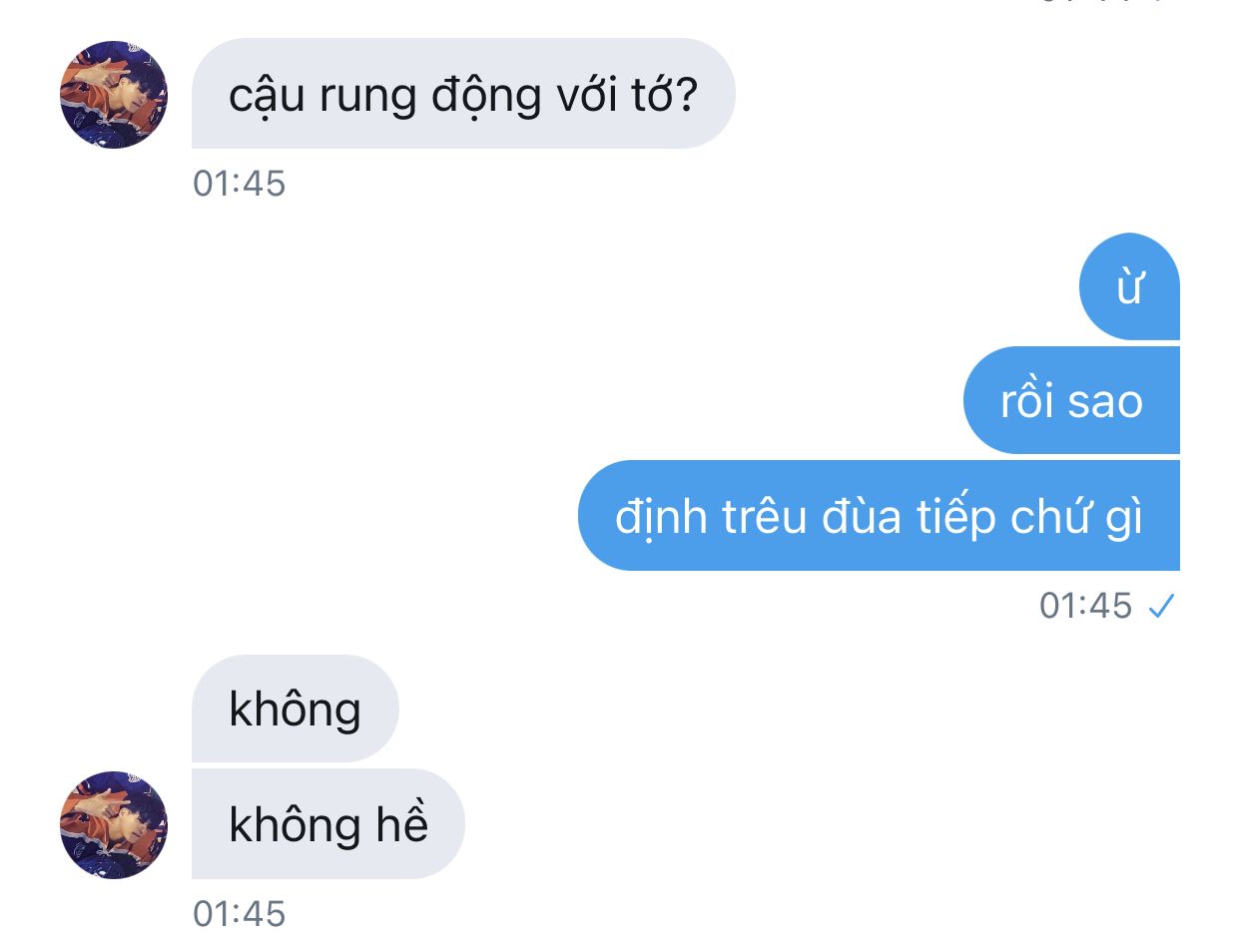
Task: Open the sender's avatar beside first message
Action: (x=114, y=95)
